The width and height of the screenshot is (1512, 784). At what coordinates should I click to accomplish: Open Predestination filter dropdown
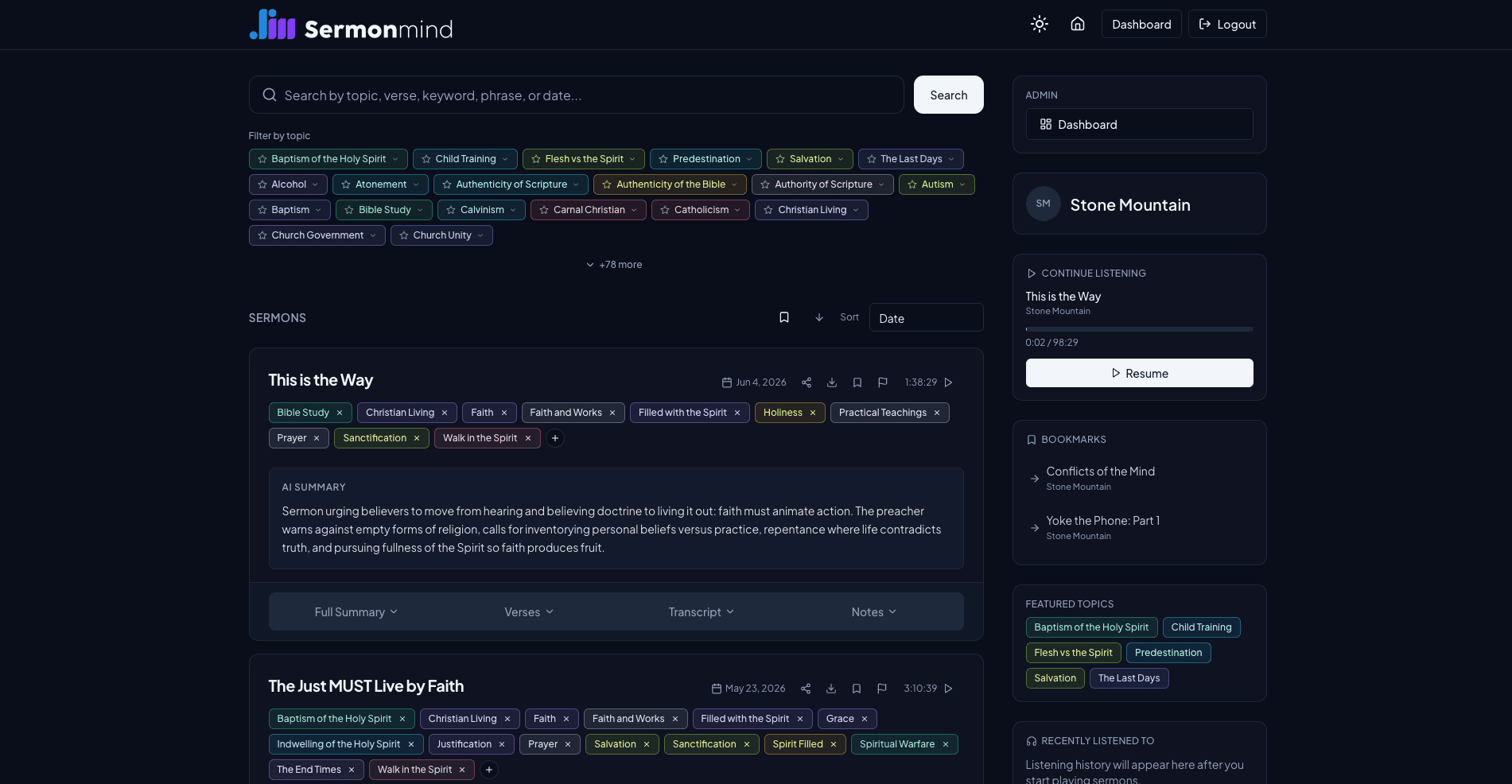pyautogui.click(x=748, y=159)
